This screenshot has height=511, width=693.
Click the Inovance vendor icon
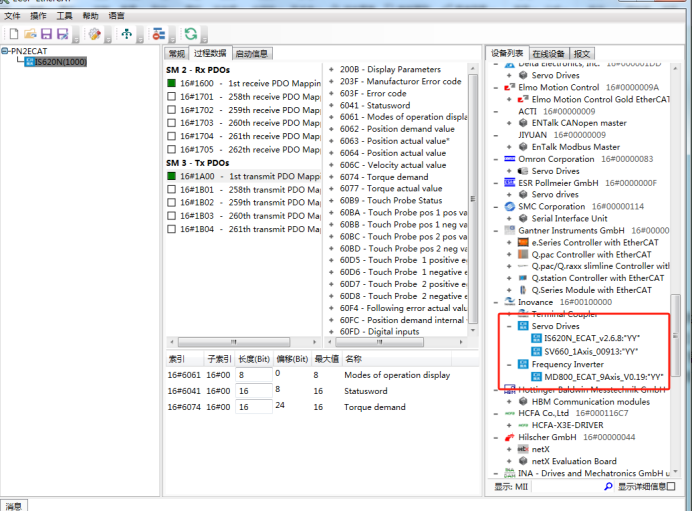510,301
